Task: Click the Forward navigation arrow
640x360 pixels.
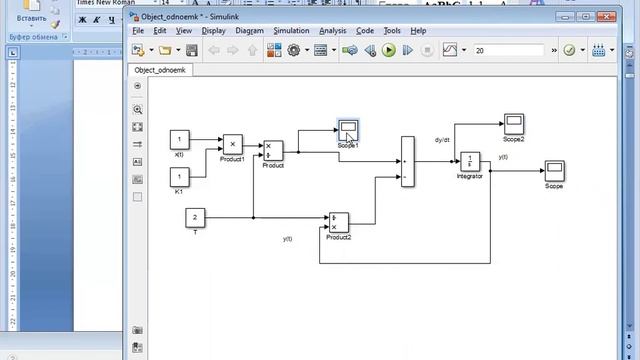Action: [x=232, y=50]
